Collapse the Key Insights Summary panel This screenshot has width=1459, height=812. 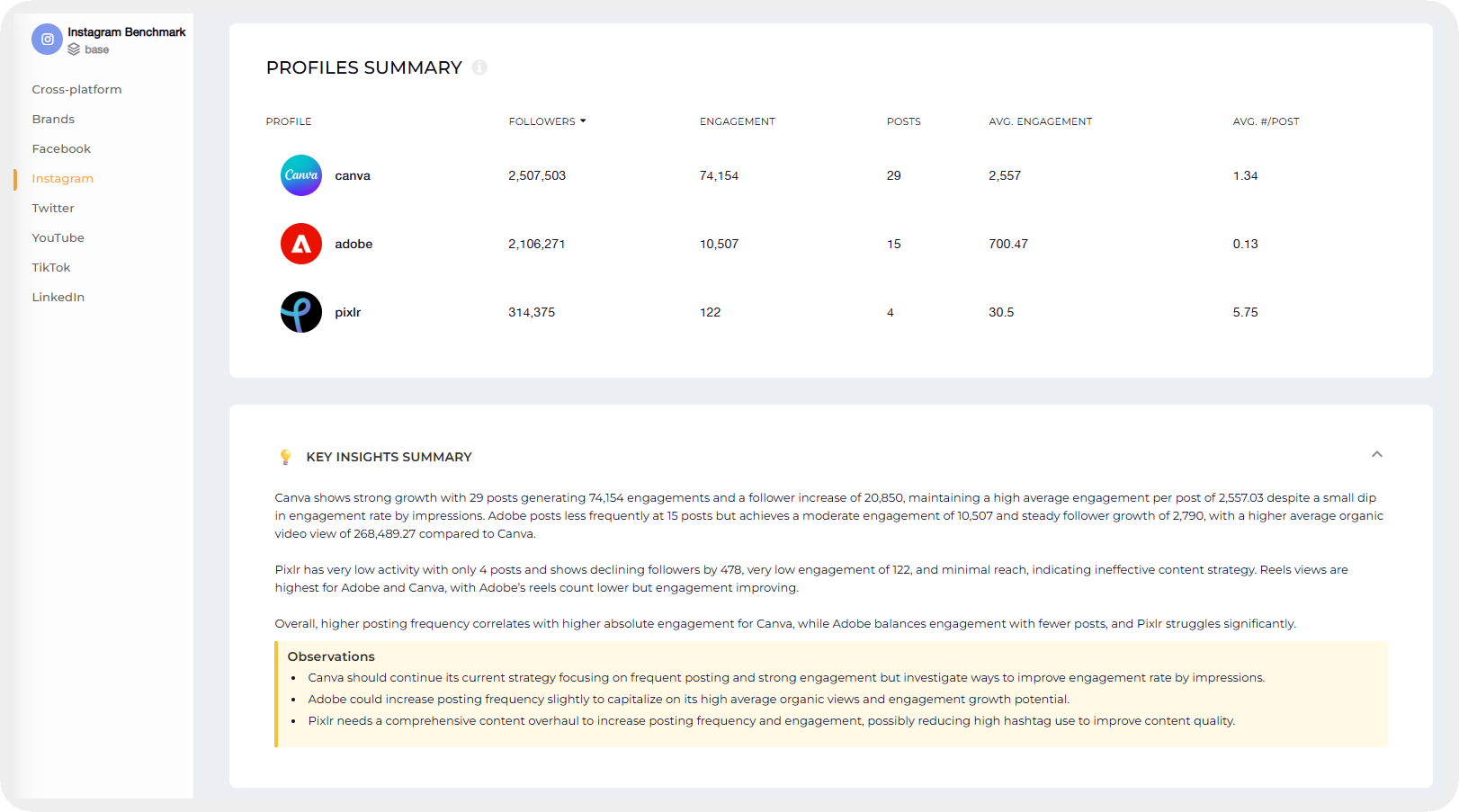click(1377, 454)
